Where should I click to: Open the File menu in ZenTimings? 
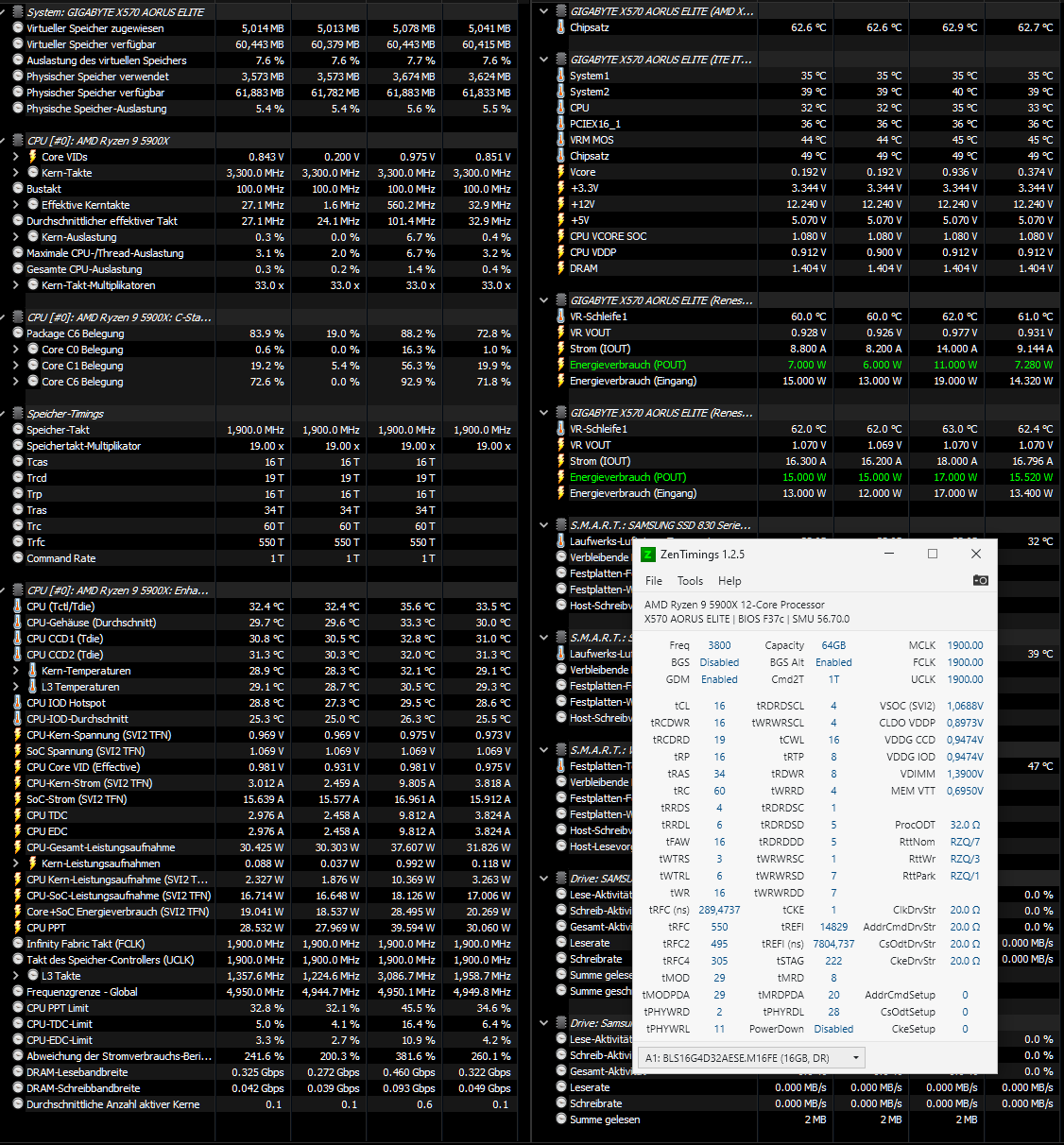pyautogui.click(x=653, y=581)
